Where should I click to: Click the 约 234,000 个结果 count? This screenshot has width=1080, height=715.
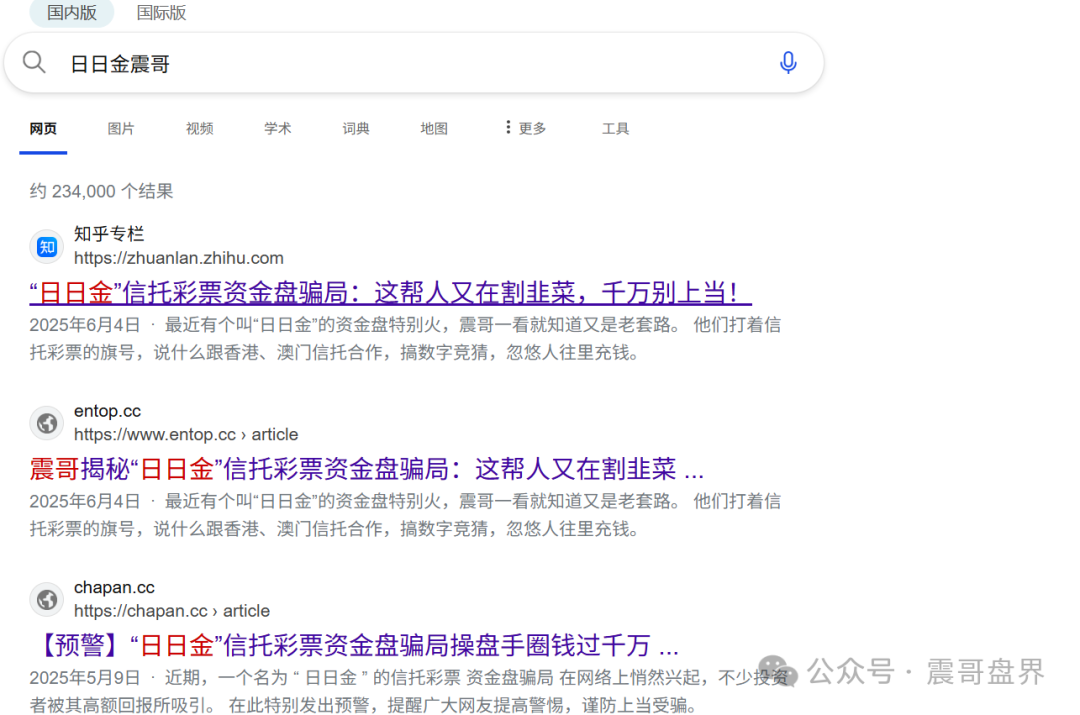[x=101, y=191]
